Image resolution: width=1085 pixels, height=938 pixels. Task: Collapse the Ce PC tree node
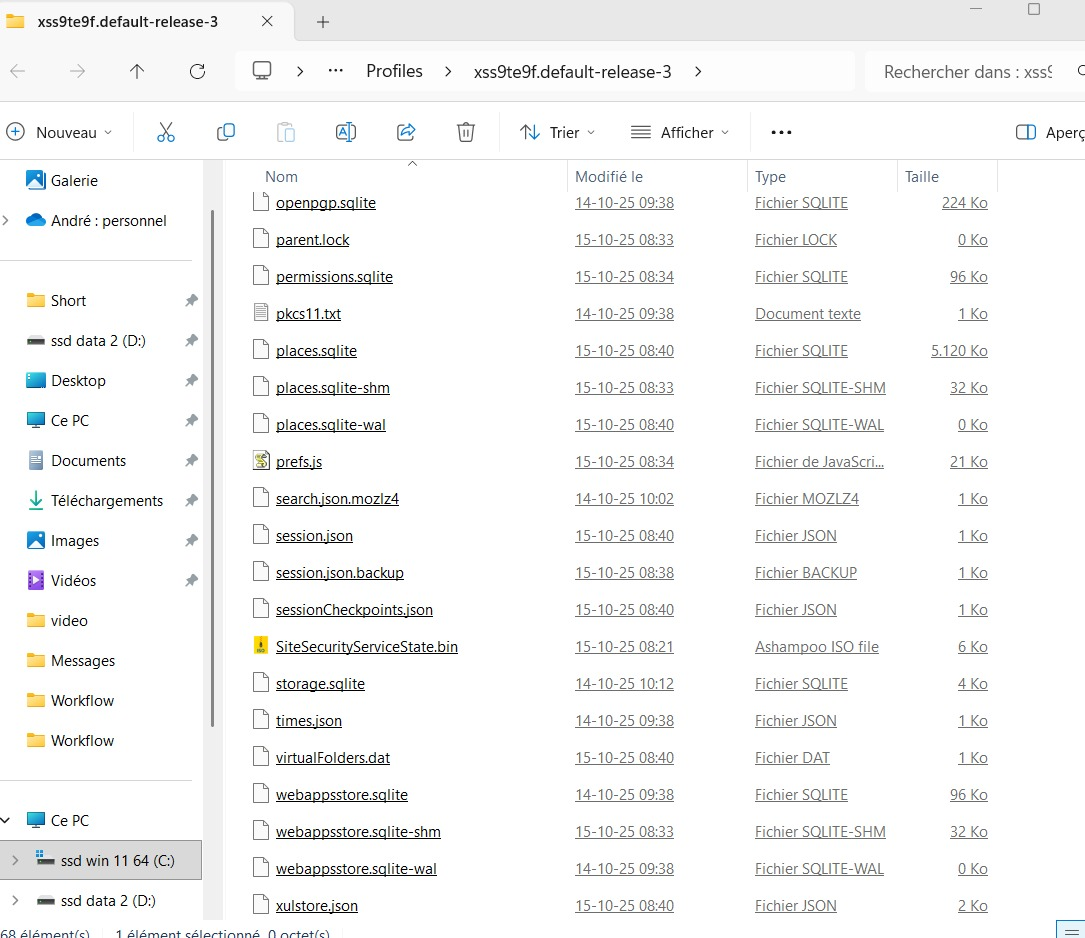tap(8, 820)
